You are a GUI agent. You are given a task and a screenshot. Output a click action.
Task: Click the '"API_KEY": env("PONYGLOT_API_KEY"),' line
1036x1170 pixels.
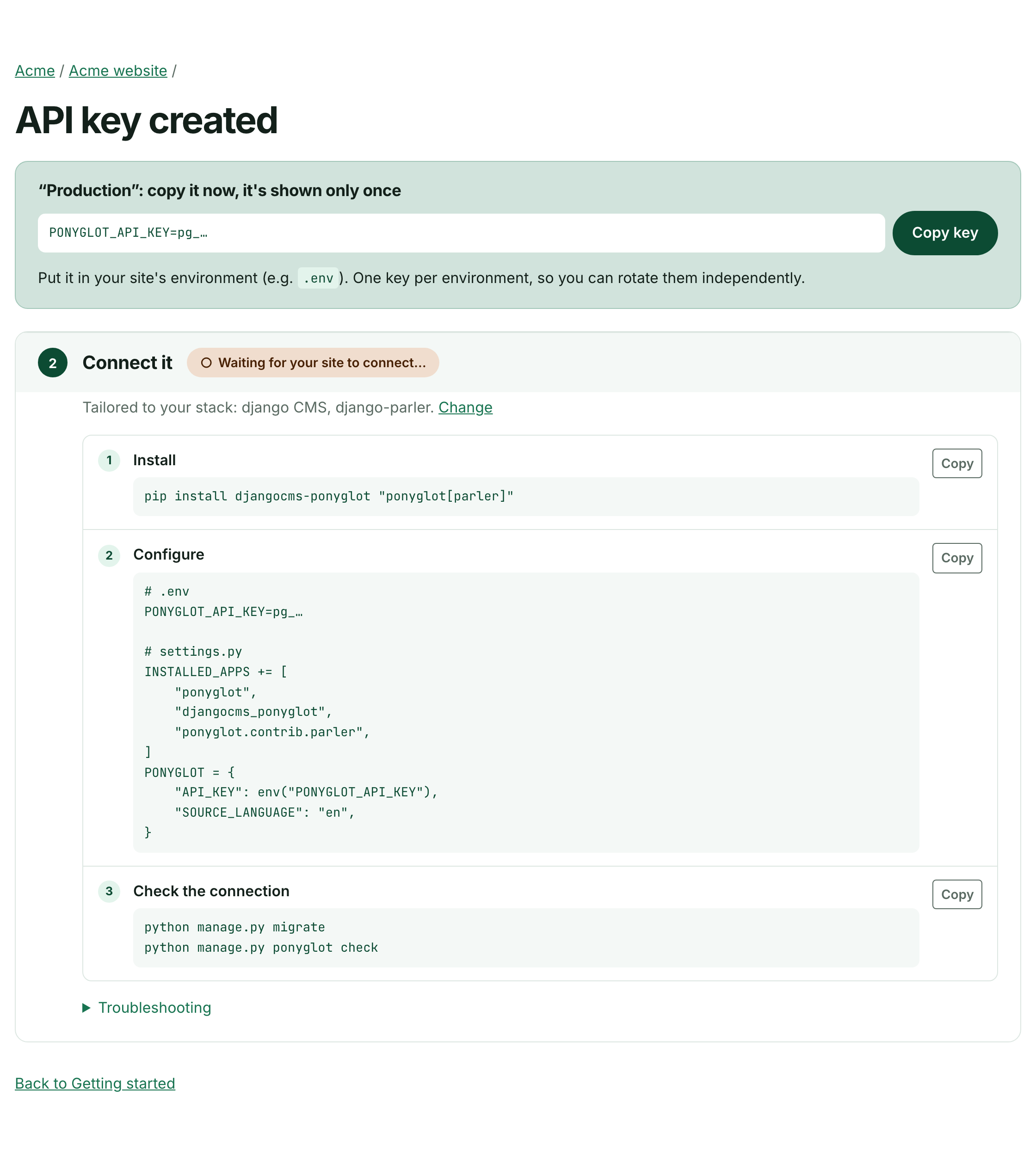click(x=306, y=792)
